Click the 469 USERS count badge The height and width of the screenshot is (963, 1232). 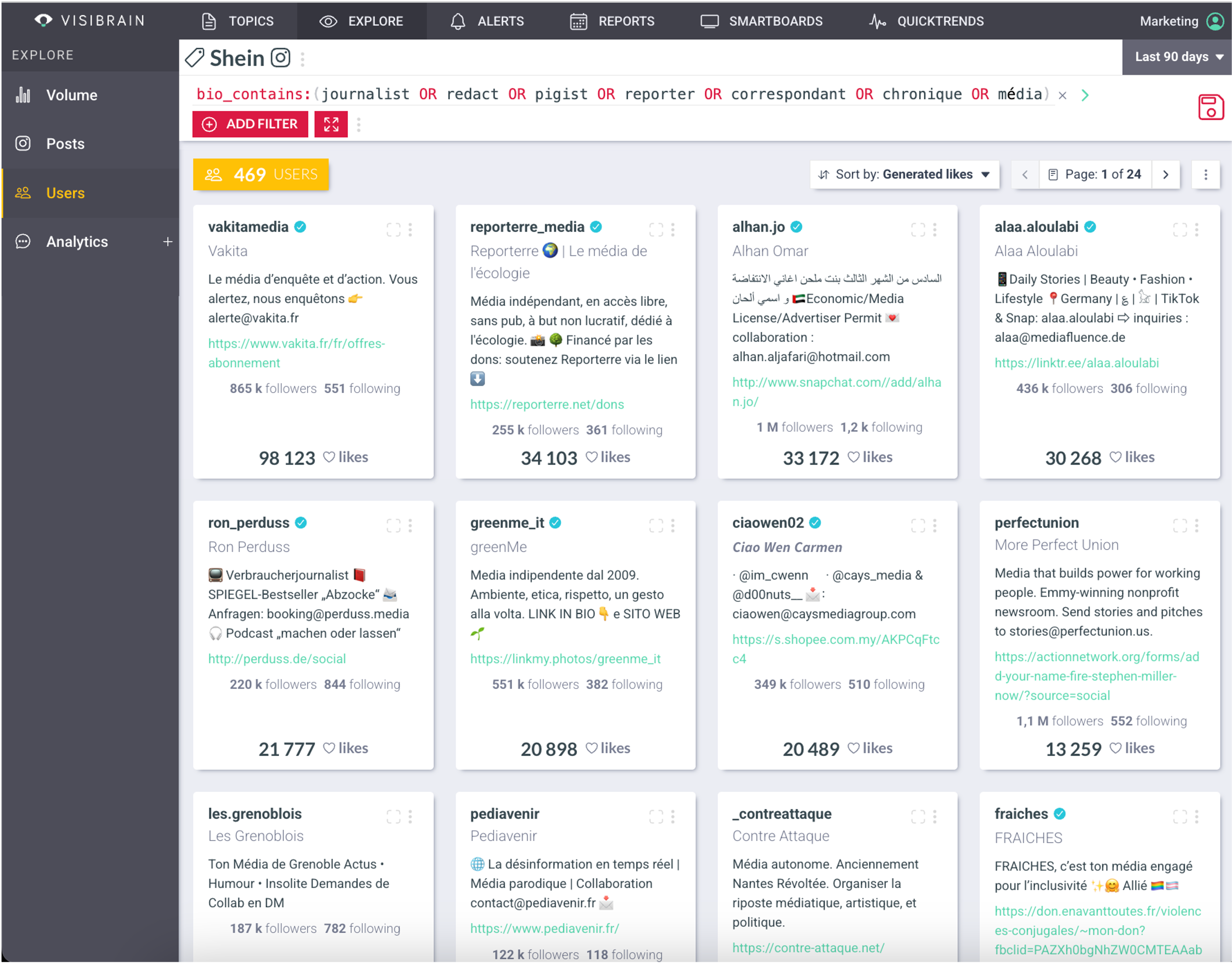(x=261, y=174)
